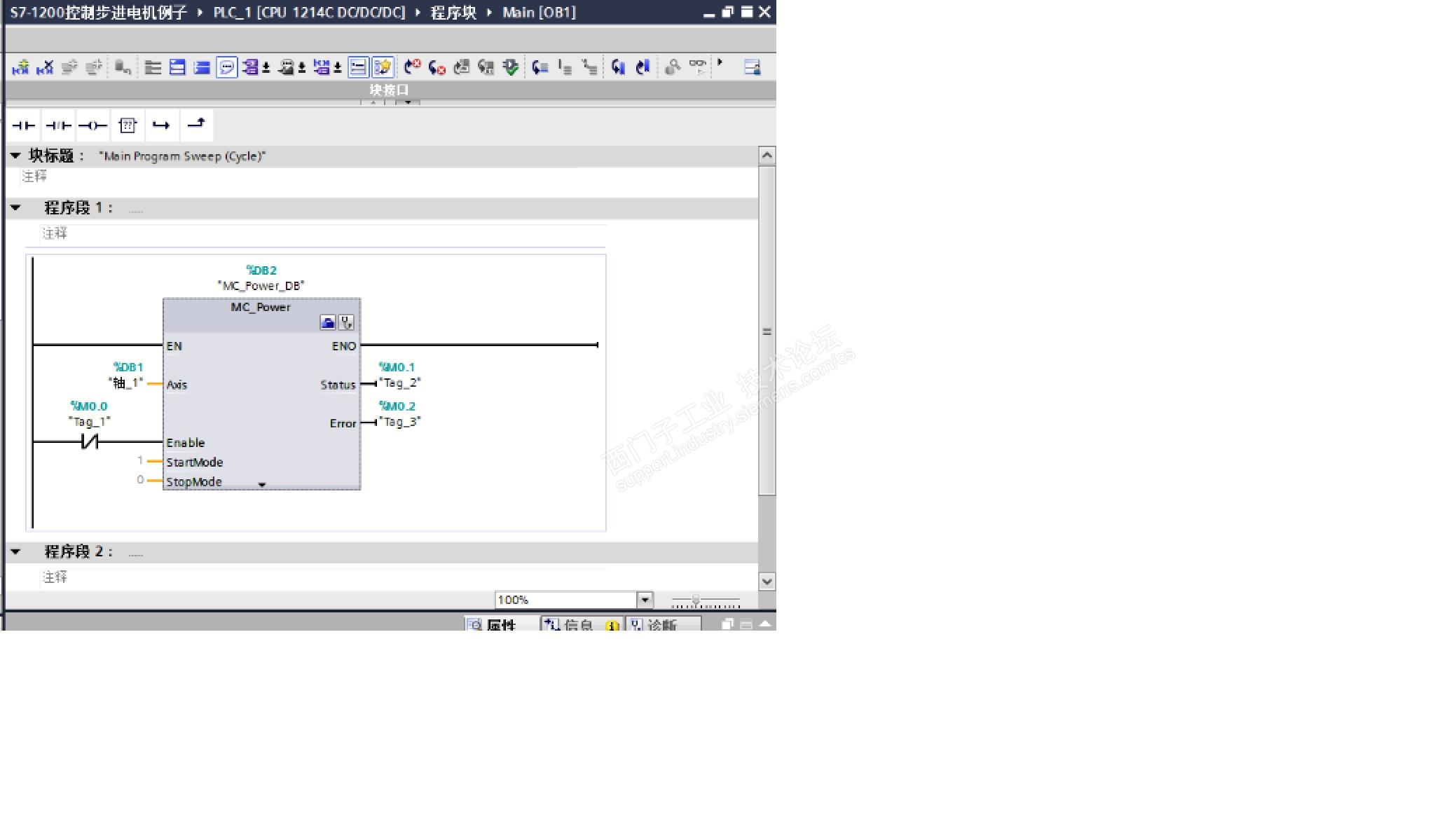Insert a normally closed contact
1456x817 pixels.
coord(58,126)
